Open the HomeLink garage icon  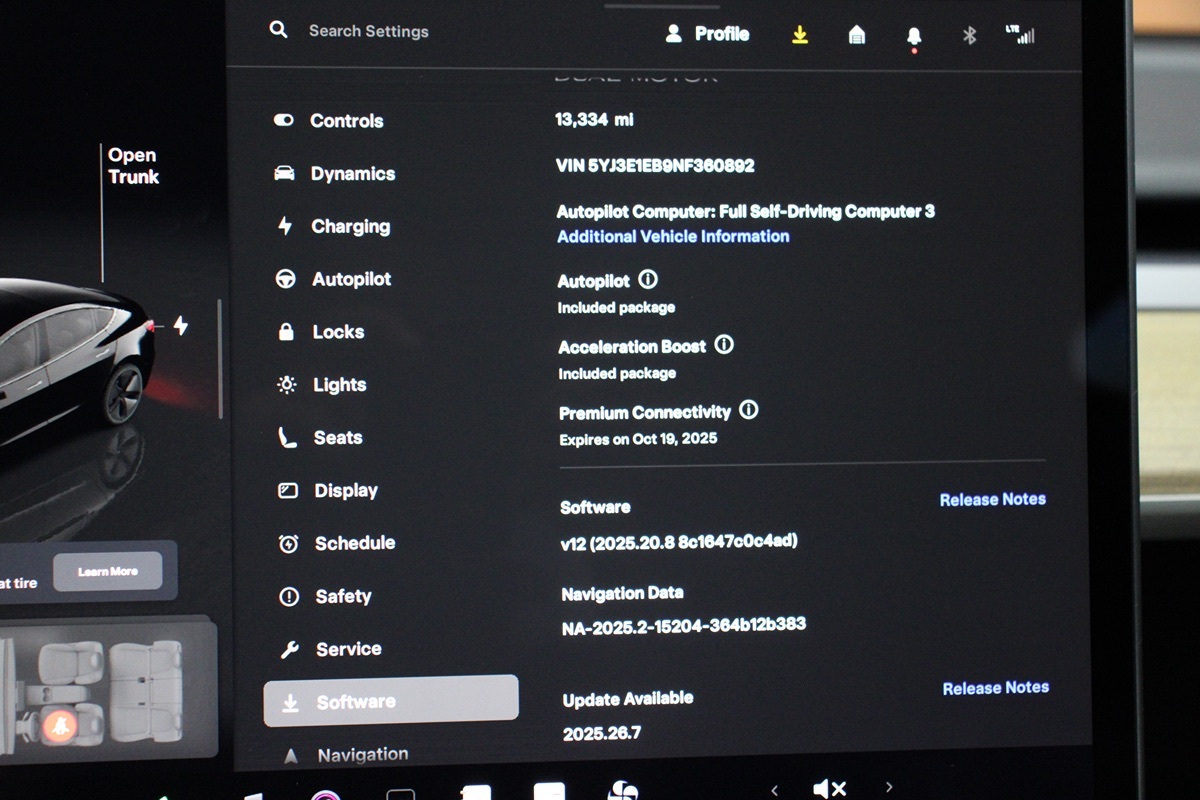pos(856,35)
